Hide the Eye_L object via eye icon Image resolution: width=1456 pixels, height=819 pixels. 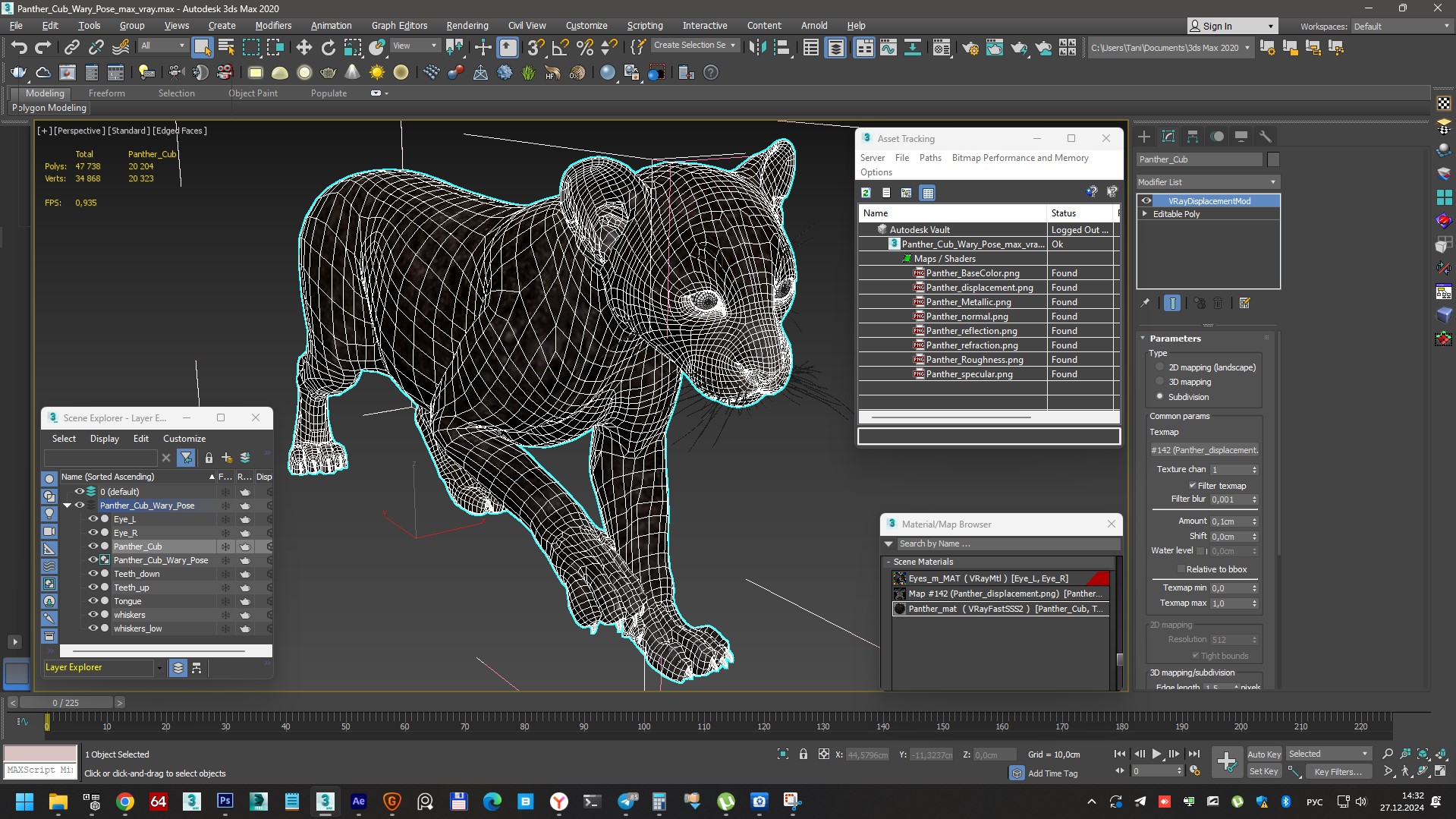click(x=93, y=519)
